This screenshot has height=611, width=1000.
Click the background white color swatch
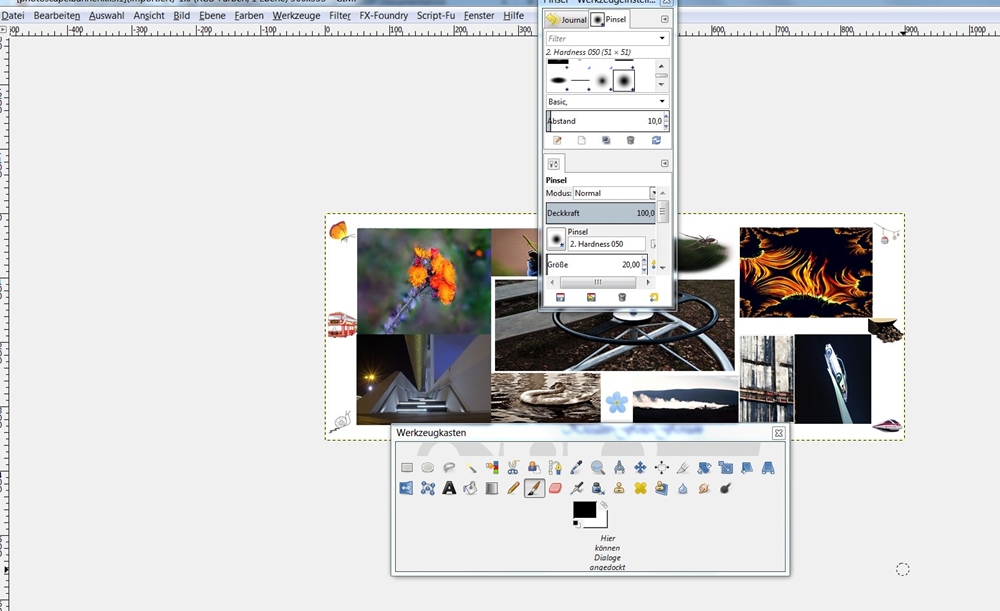pos(601,522)
